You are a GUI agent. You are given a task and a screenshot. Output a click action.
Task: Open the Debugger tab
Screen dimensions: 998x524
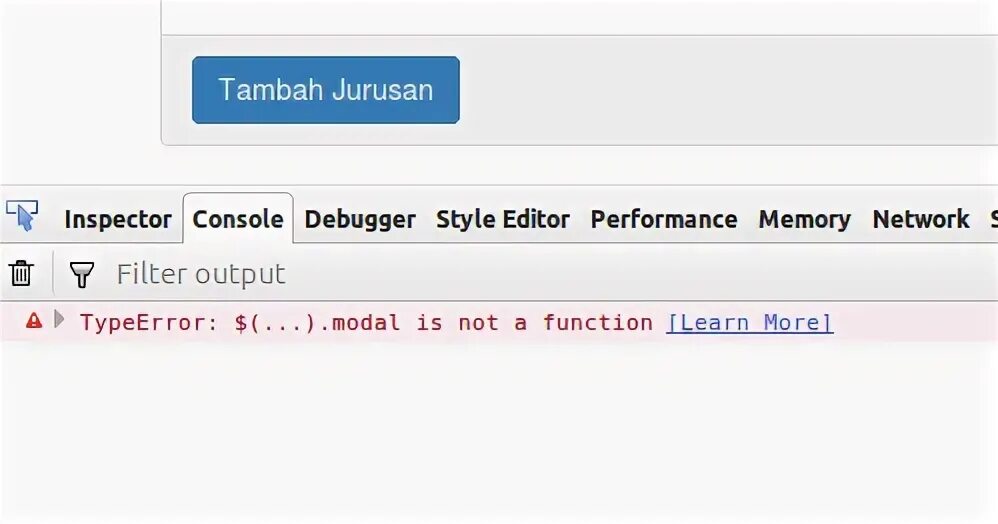point(359,219)
